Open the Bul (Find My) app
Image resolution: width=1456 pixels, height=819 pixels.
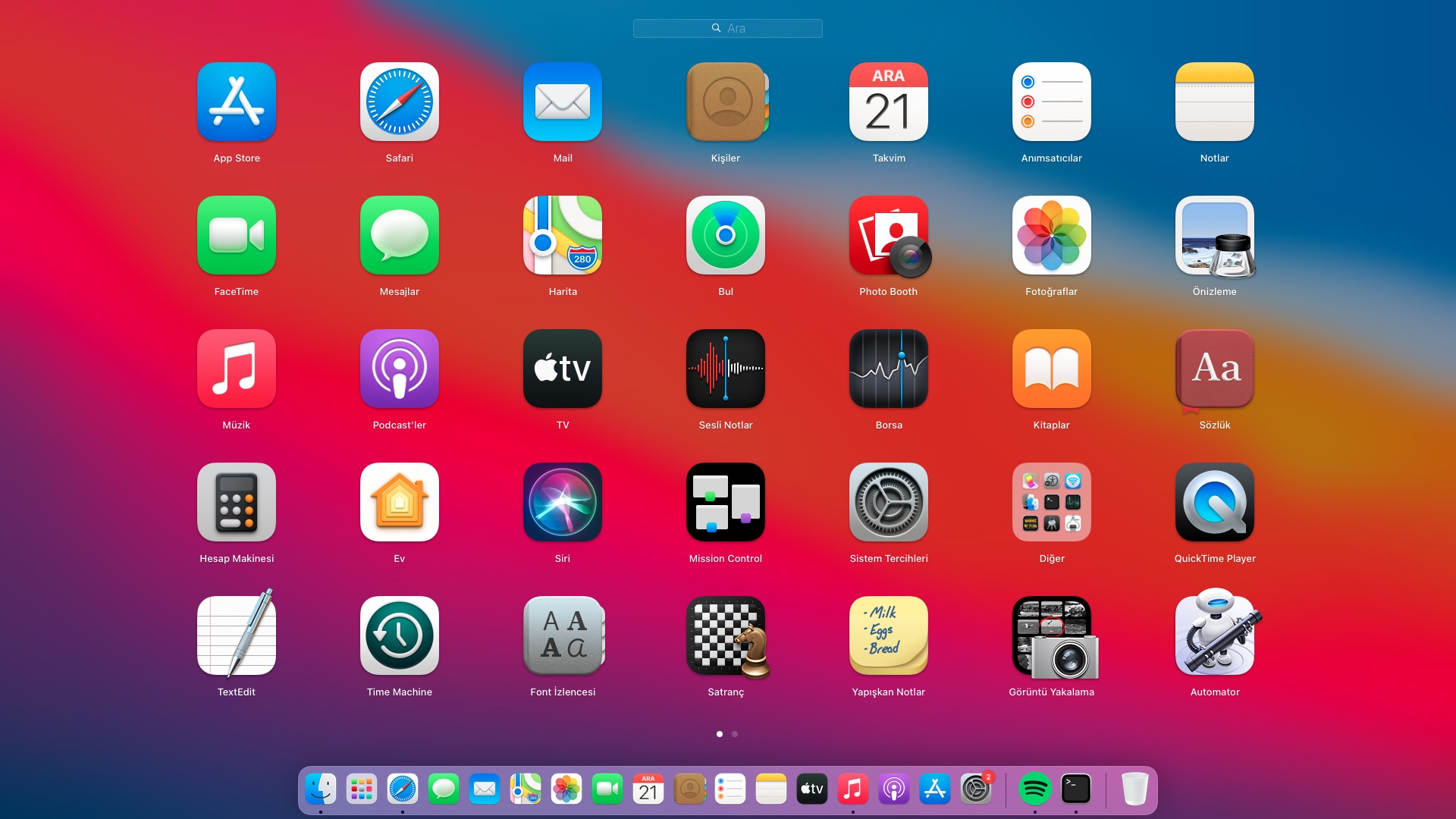(725, 236)
